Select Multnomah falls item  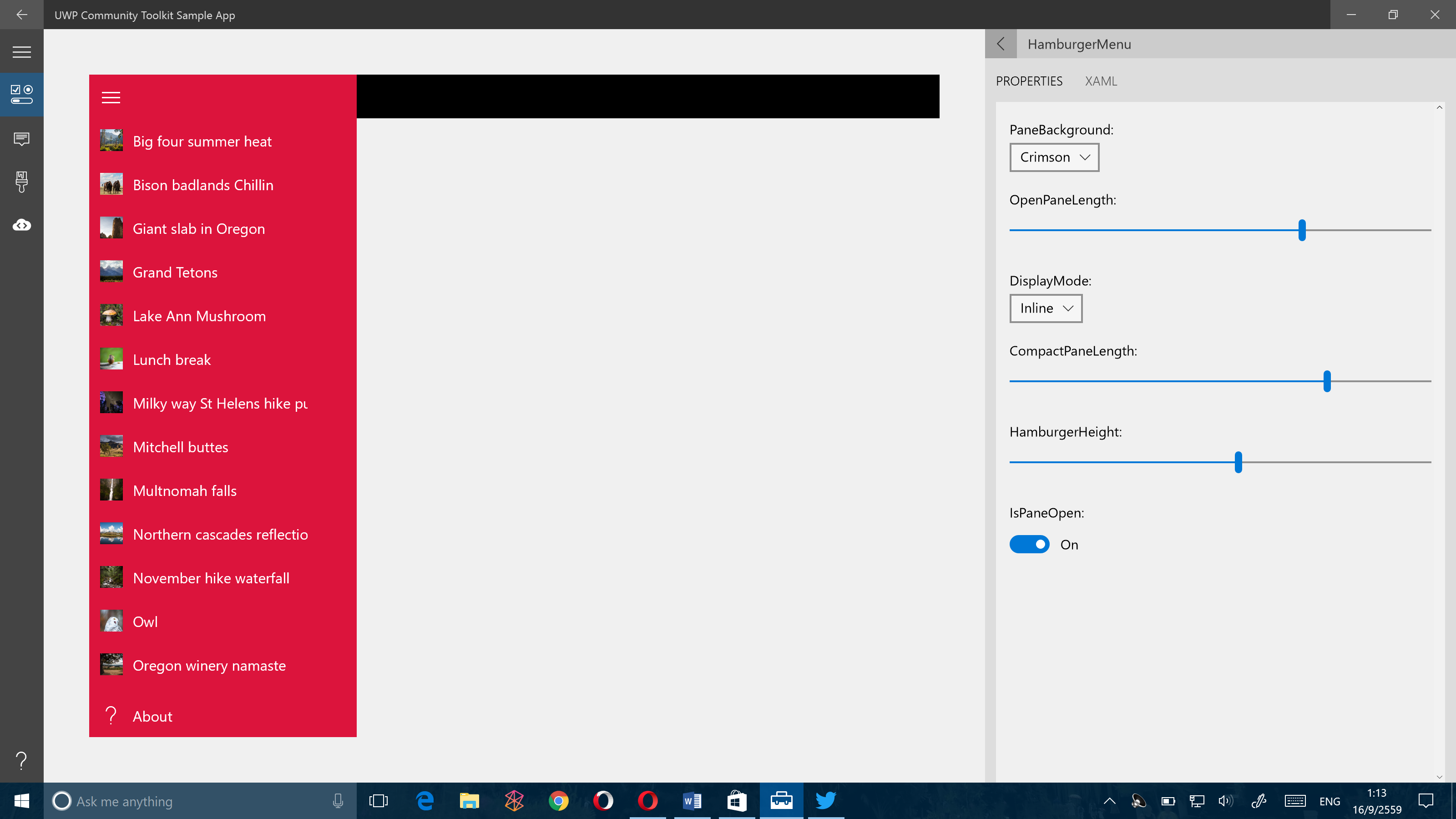click(222, 490)
